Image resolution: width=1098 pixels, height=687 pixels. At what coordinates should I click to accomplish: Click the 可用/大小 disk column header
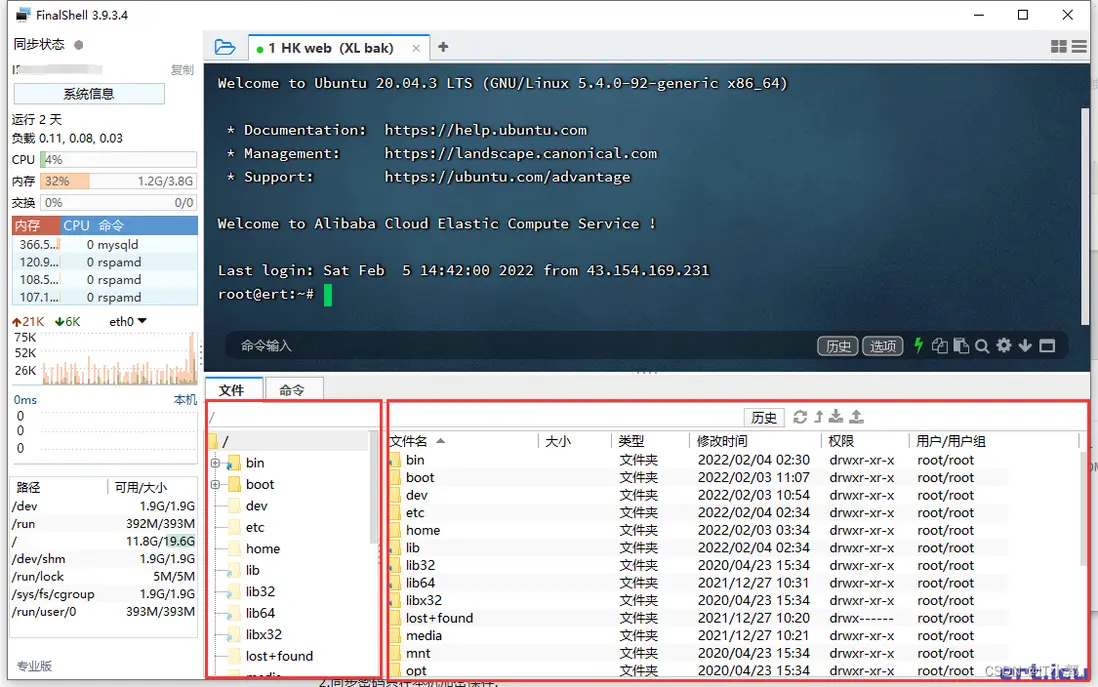pos(152,487)
